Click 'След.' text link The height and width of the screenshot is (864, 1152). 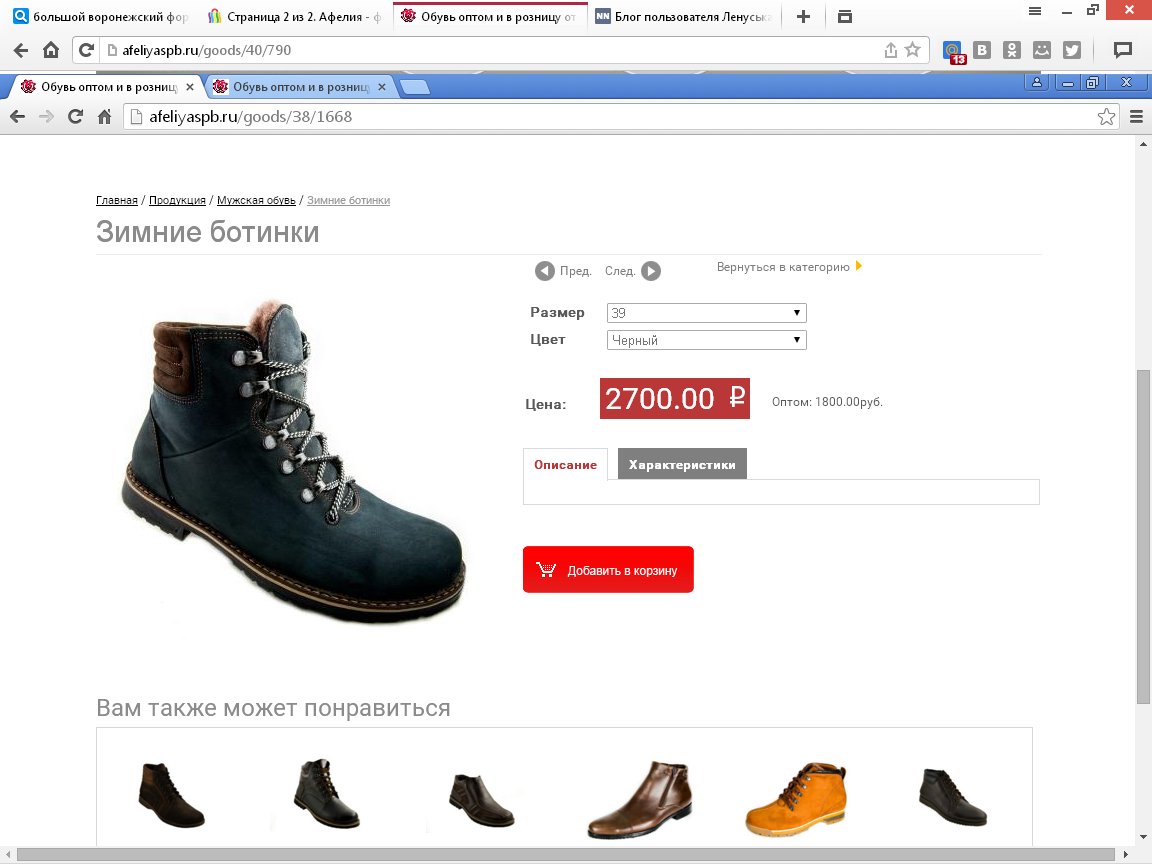point(620,271)
